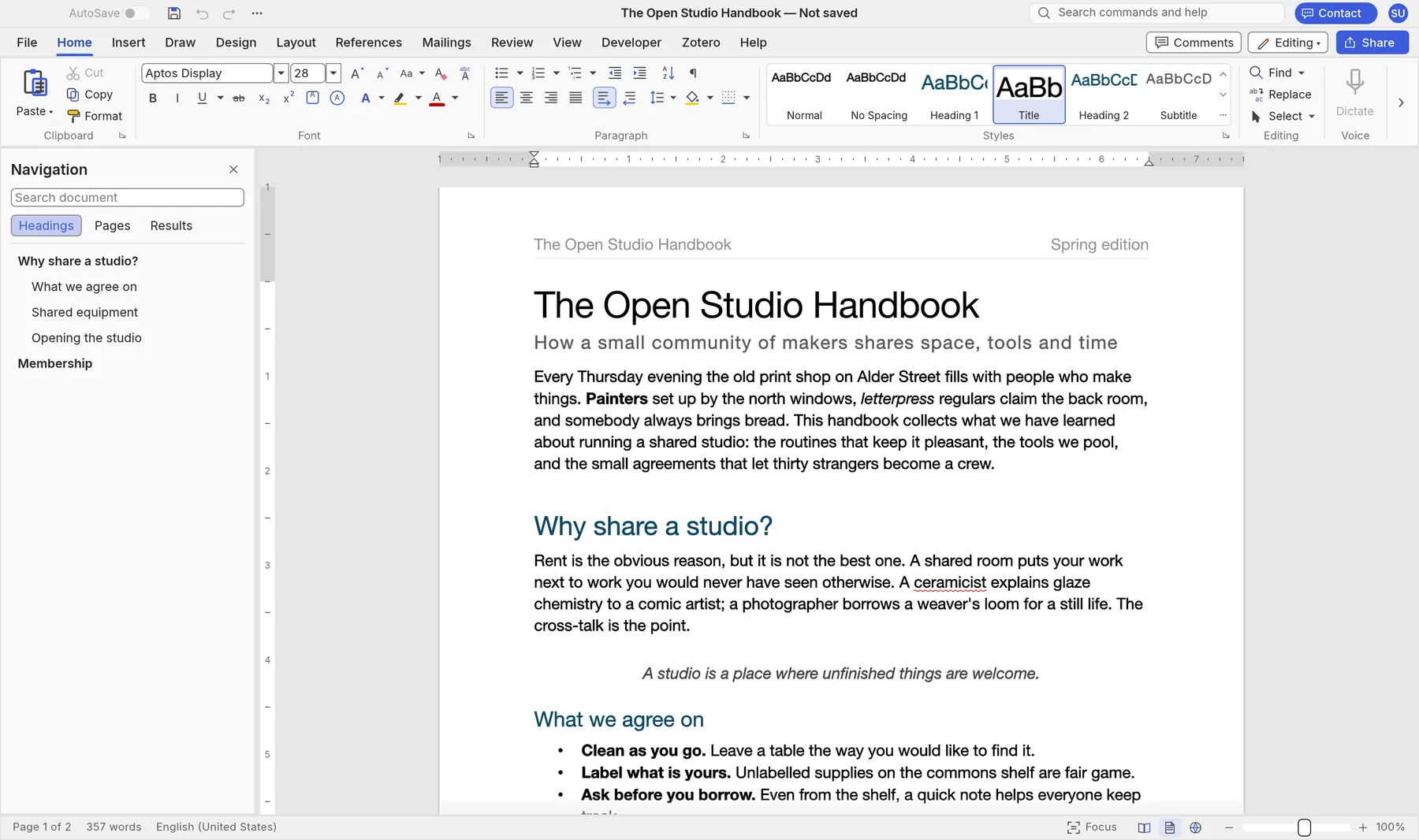Toggle align right
Image resolution: width=1419 pixels, height=840 pixels.
[x=551, y=98]
